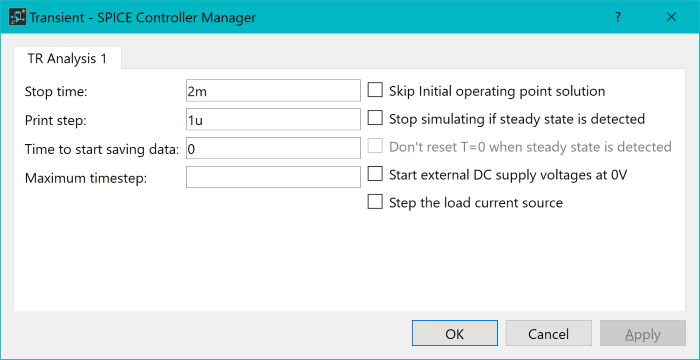Click the Cancel button
The width and height of the screenshot is (700, 360).
[549, 333]
